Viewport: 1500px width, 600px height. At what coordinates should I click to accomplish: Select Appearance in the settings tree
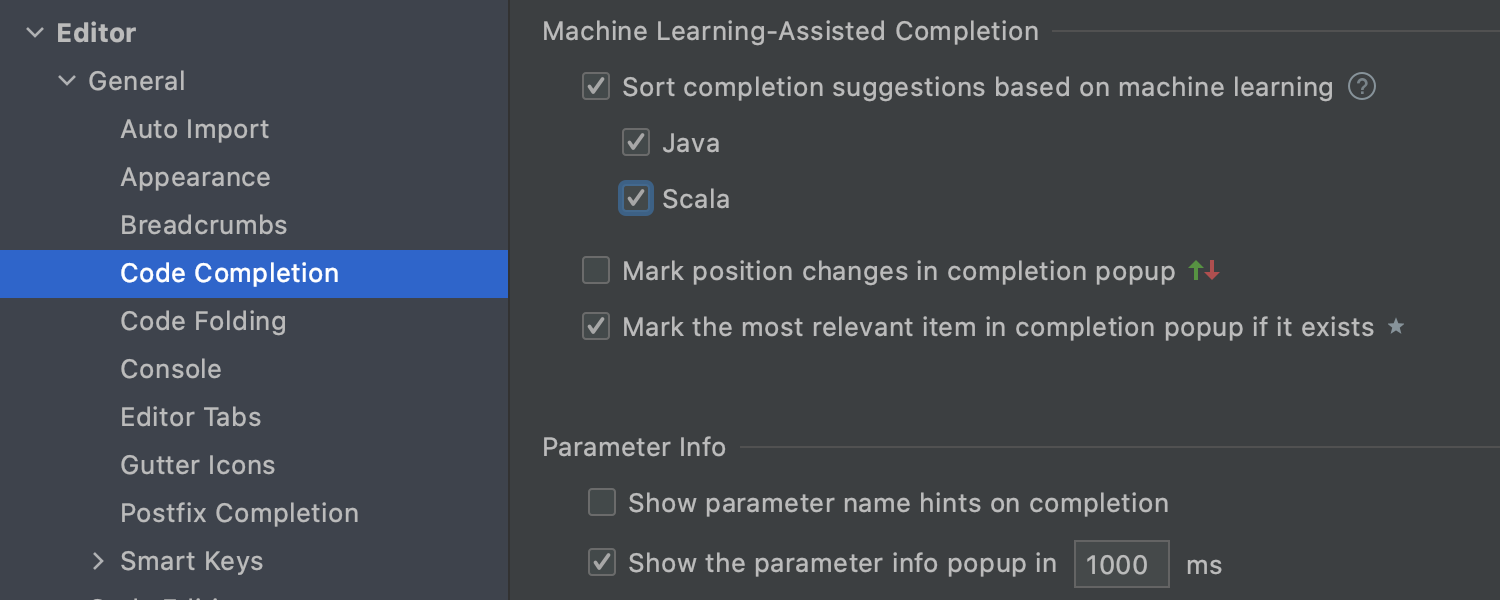tap(196, 177)
